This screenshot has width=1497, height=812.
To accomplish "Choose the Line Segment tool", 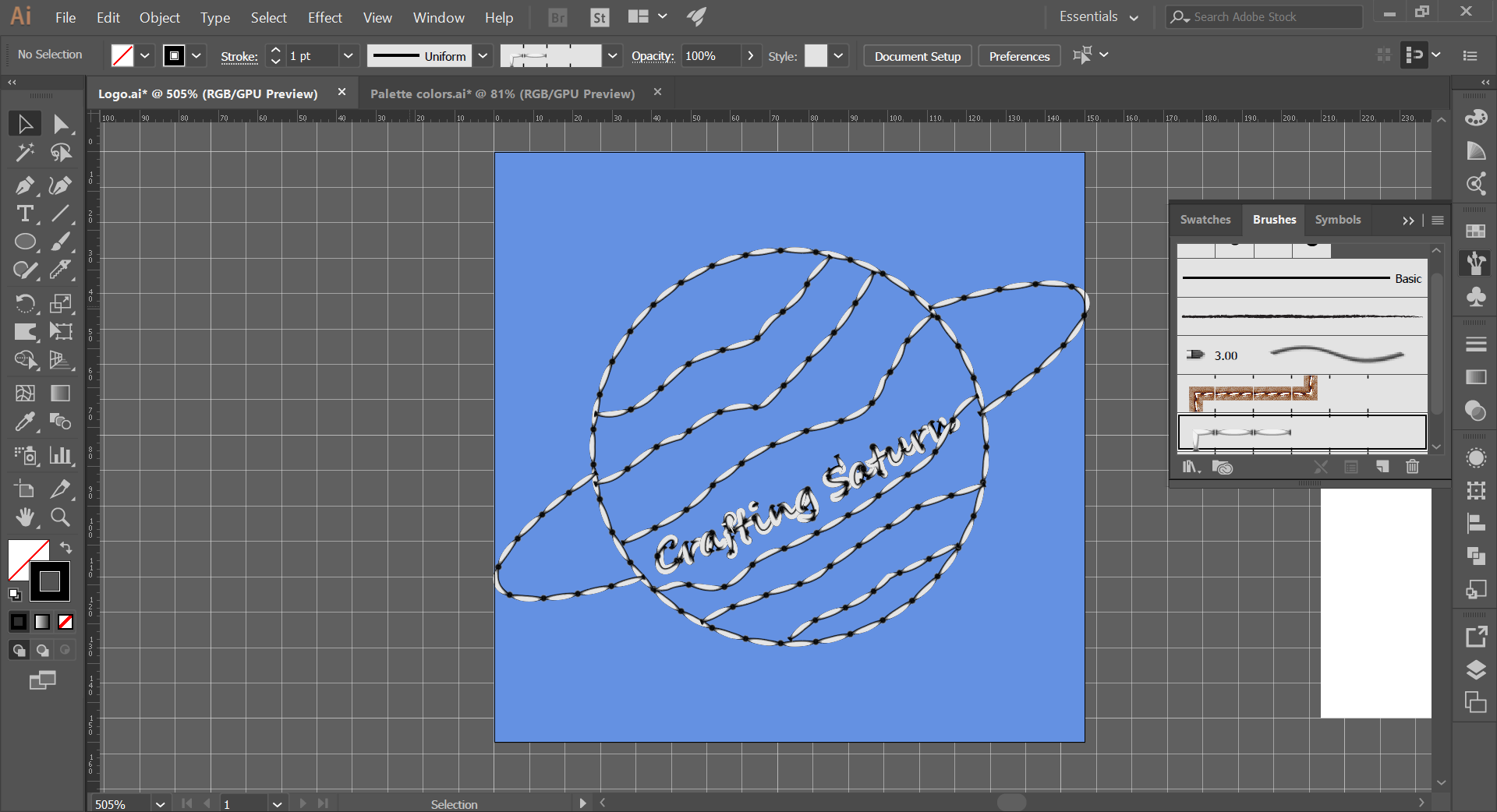I will coord(61,214).
